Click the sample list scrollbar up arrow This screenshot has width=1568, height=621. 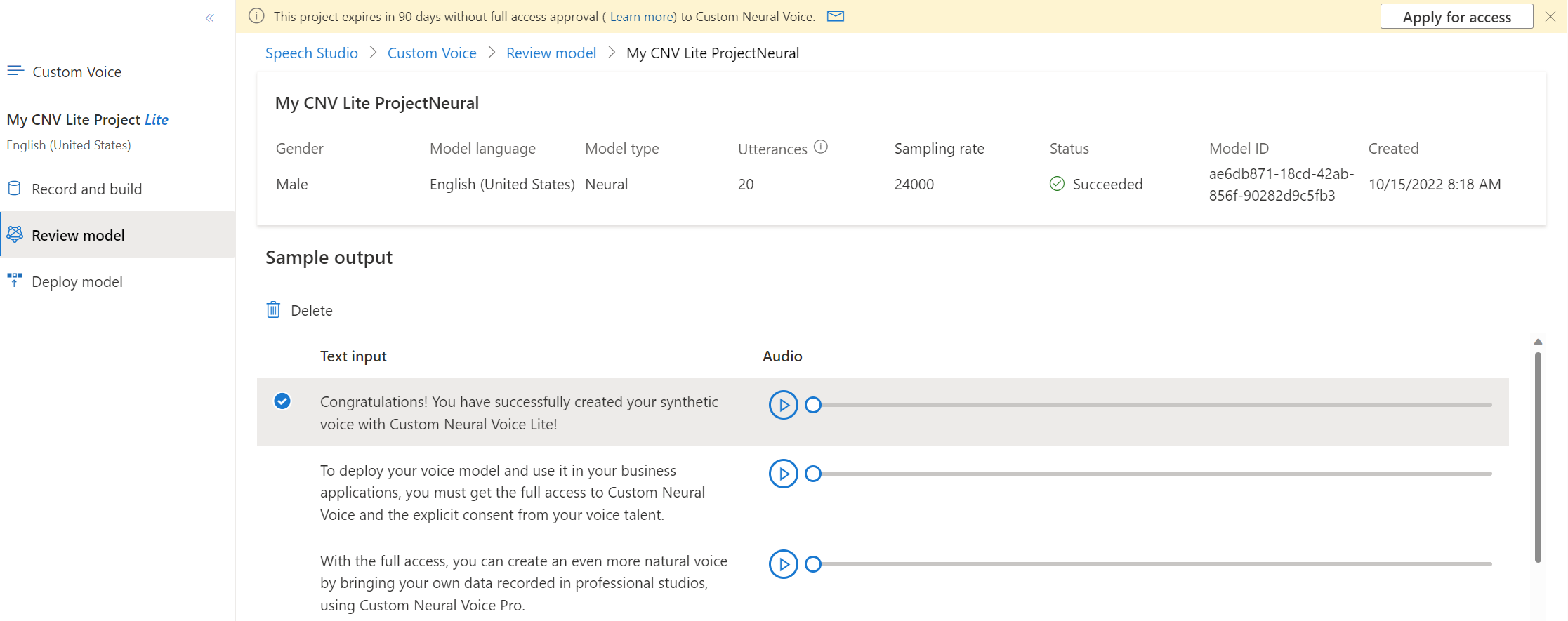[x=1538, y=342]
